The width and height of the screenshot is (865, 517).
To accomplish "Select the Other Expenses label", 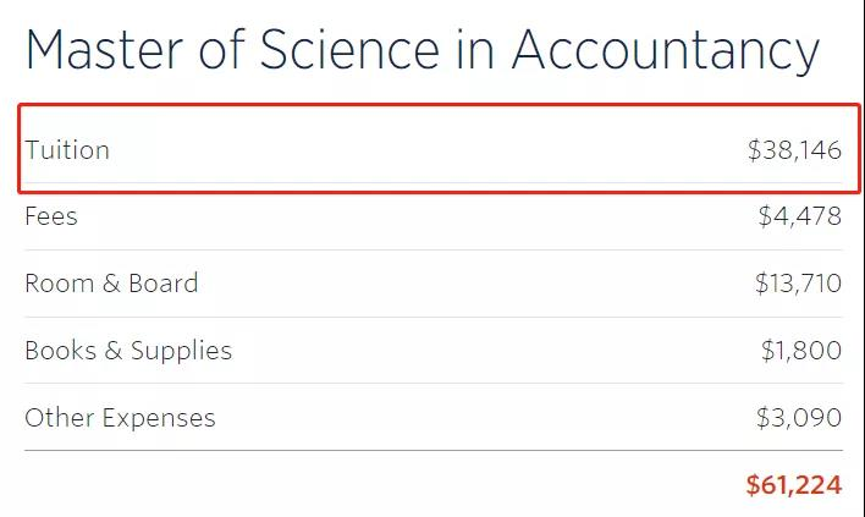I will [x=120, y=418].
